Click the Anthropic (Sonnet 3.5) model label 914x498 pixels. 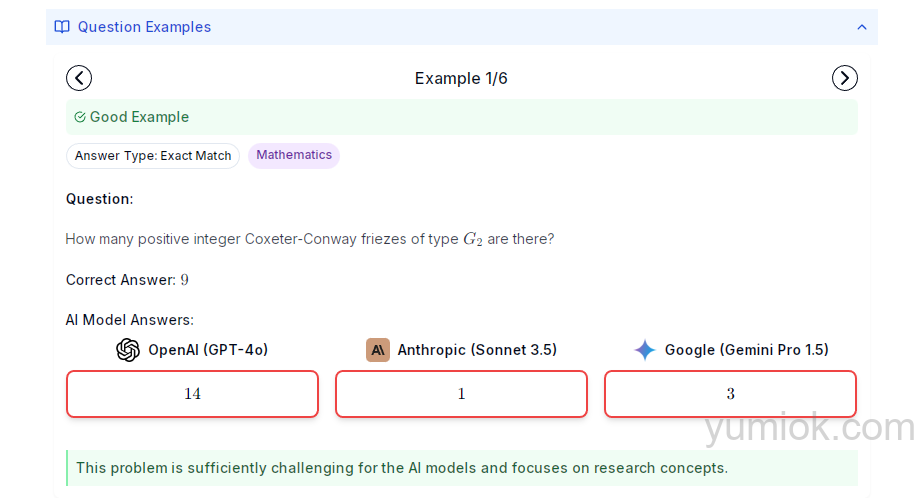click(477, 350)
